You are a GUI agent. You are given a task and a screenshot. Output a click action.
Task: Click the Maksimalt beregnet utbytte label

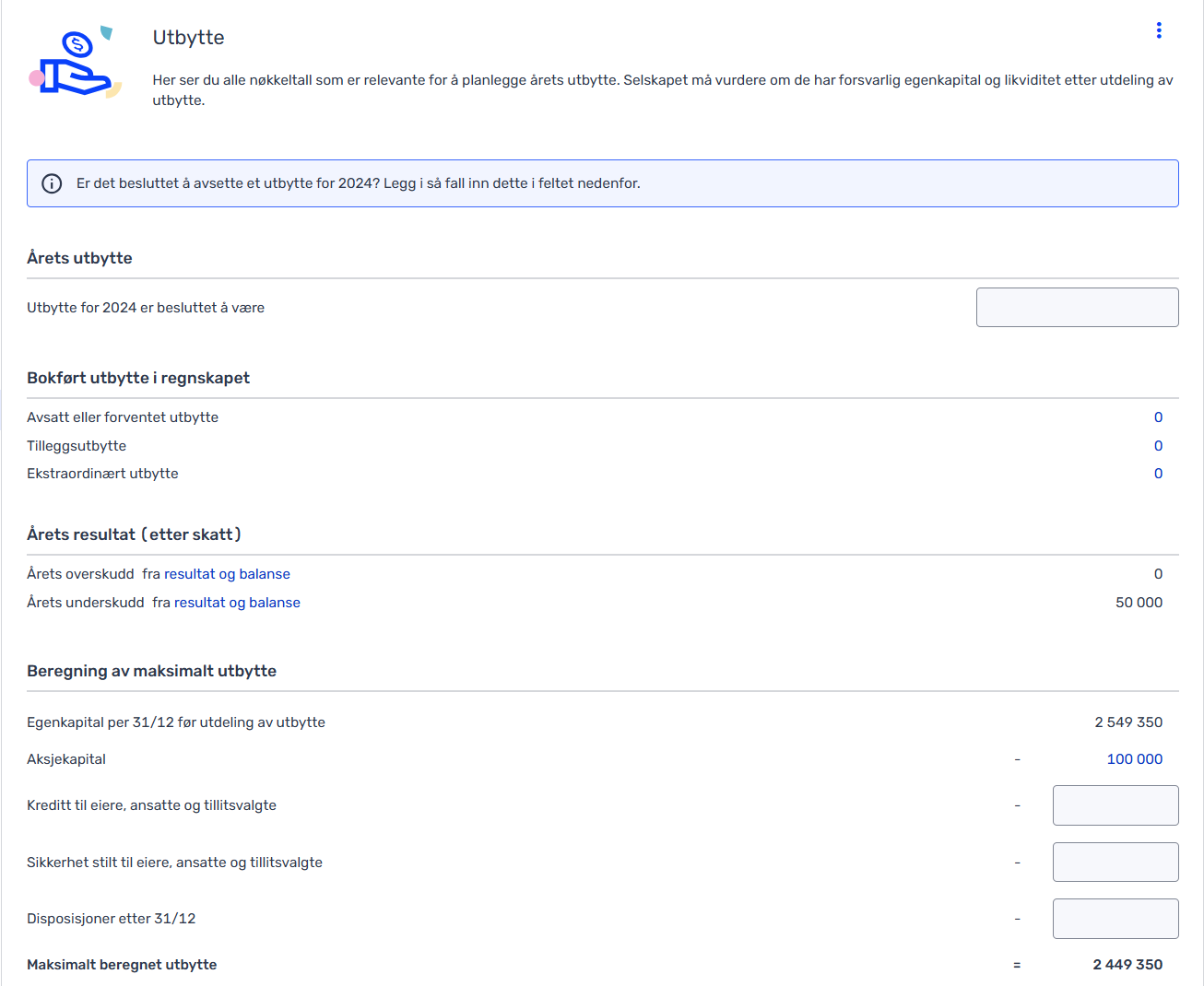tap(122, 965)
